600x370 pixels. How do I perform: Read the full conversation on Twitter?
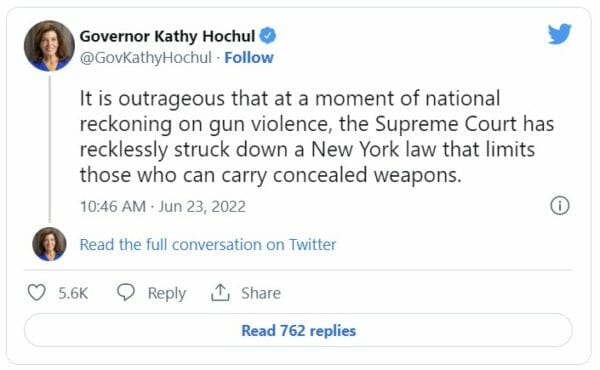tap(208, 244)
